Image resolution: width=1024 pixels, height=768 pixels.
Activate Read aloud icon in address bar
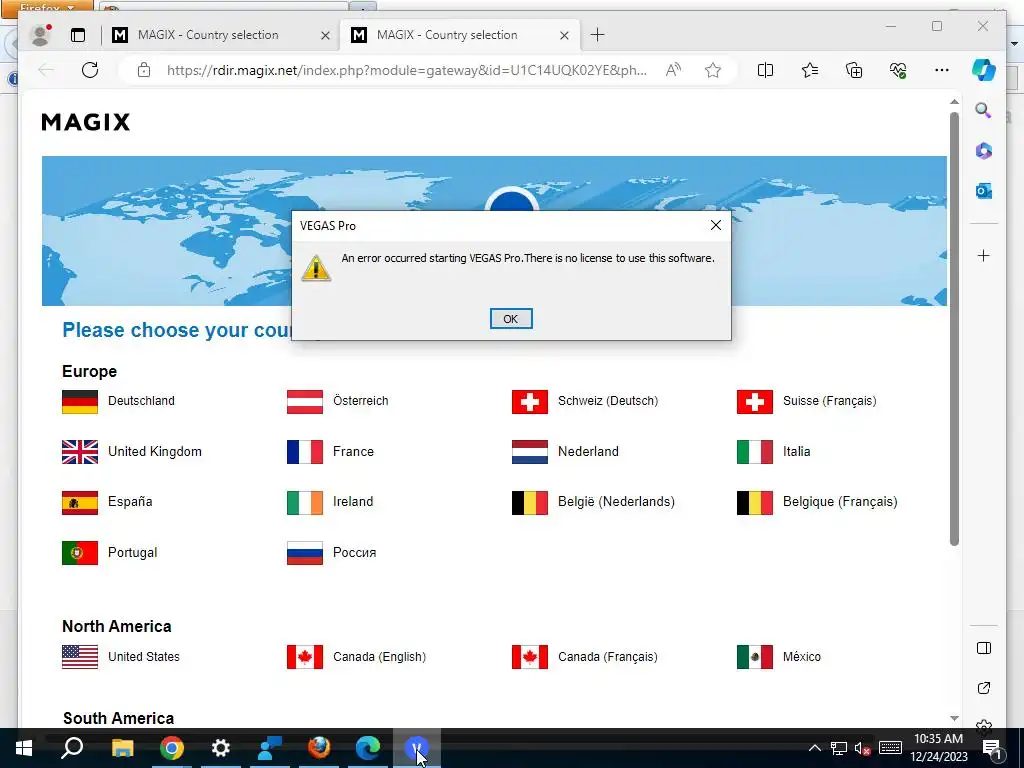point(673,70)
